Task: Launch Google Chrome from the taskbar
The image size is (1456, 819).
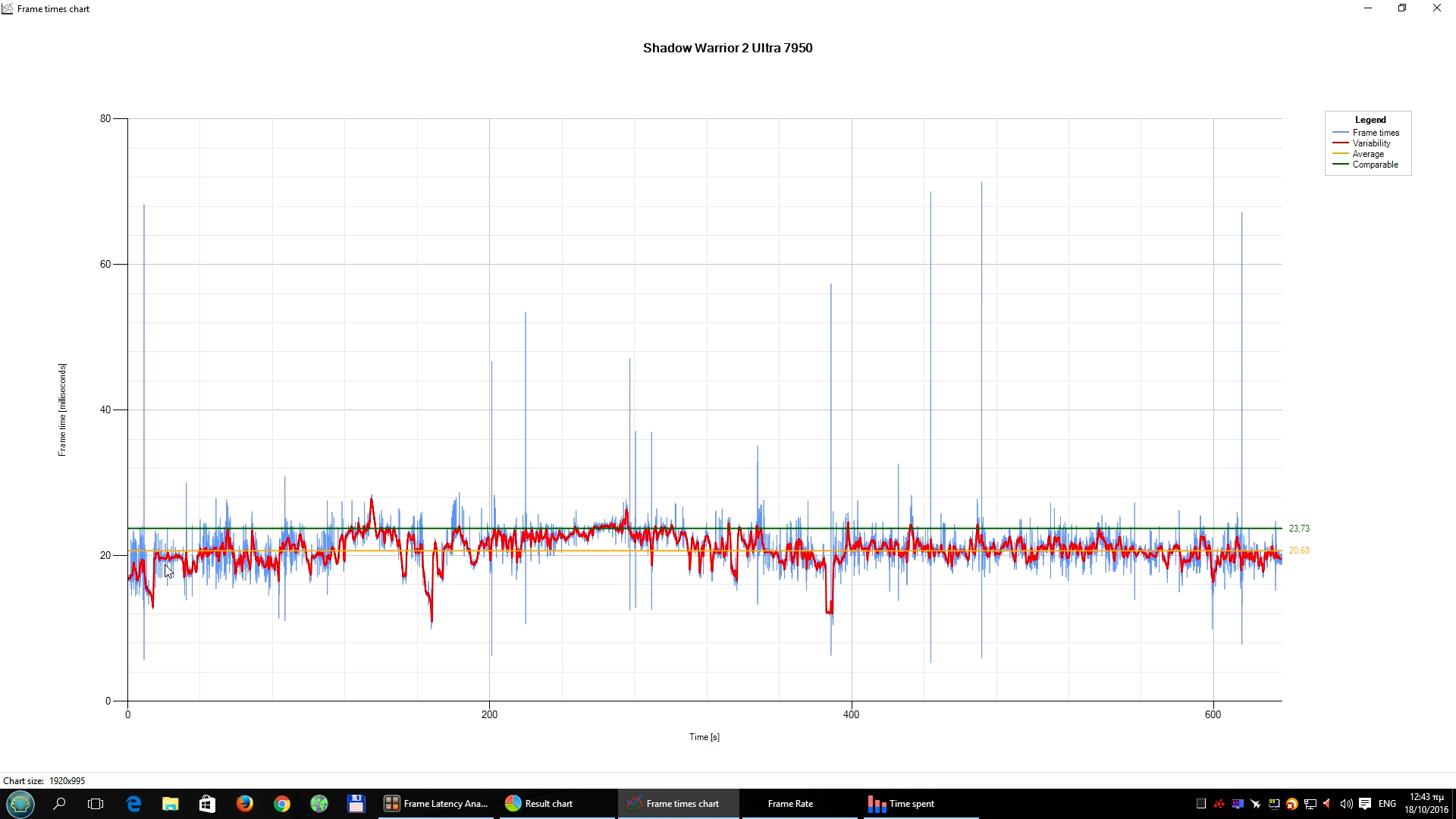Action: pos(281,803)
